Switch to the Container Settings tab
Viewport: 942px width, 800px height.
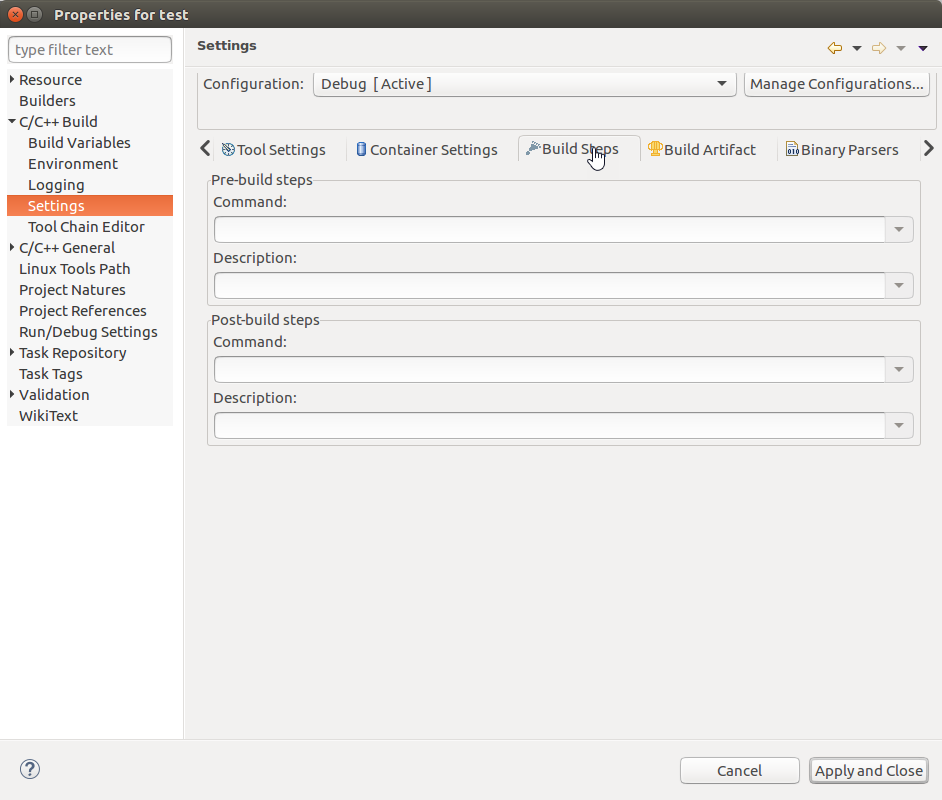coord(427,150)
